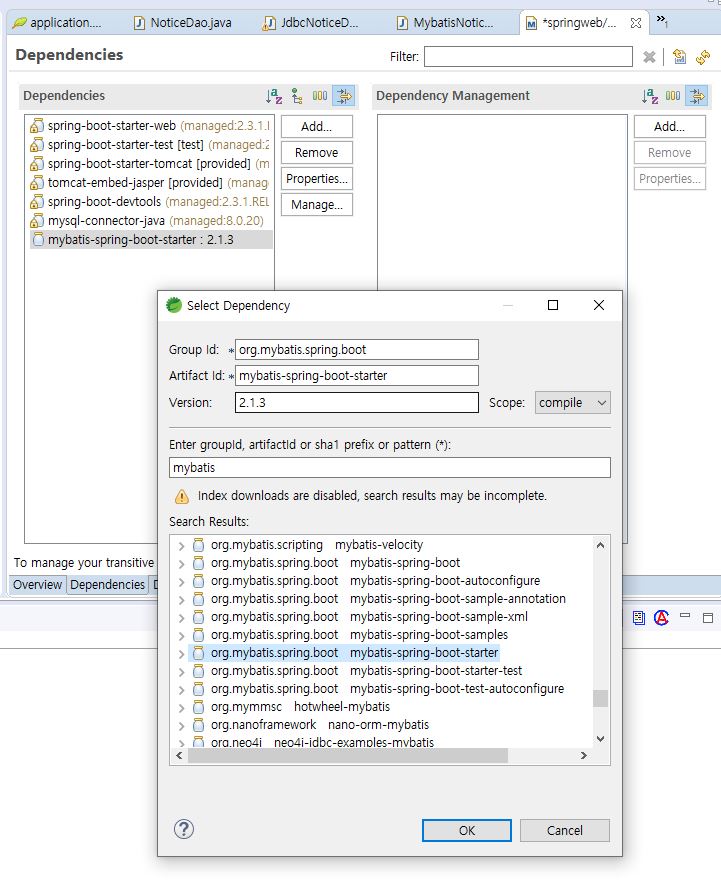Click the help question mark icon in dialog
721x895 pixels.
click(184, 829)
